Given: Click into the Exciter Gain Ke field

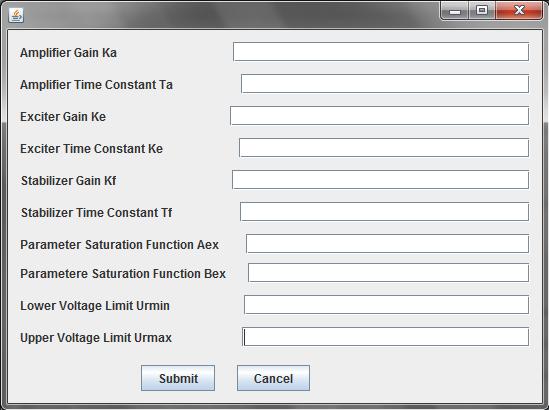Looking at the screenshot, I should click(x=380, y=116).
